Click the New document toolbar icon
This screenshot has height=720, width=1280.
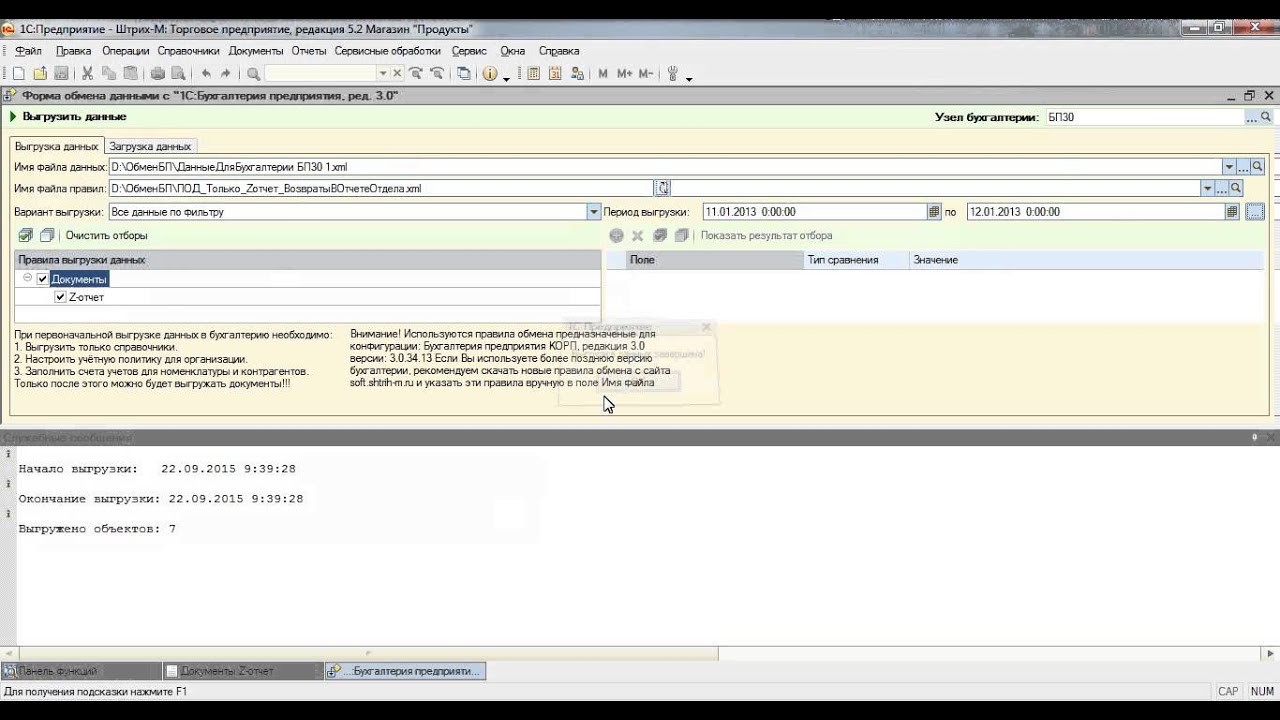click(18, 73)
